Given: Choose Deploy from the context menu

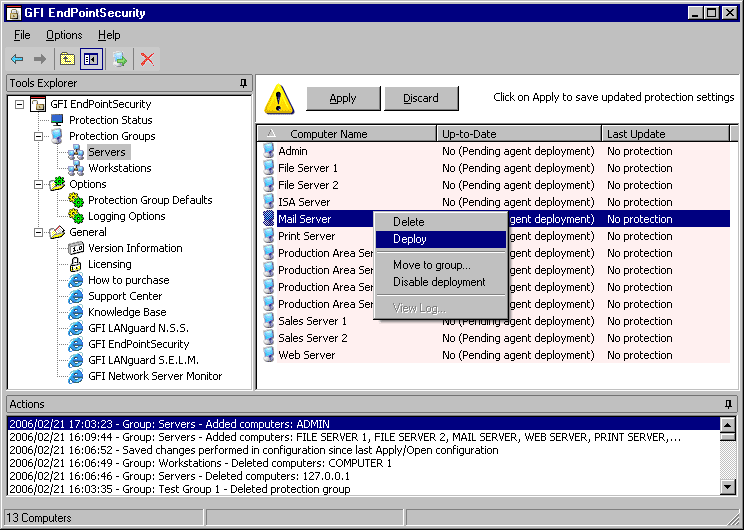Looking at the screenshot, I should tap(441, 239).
